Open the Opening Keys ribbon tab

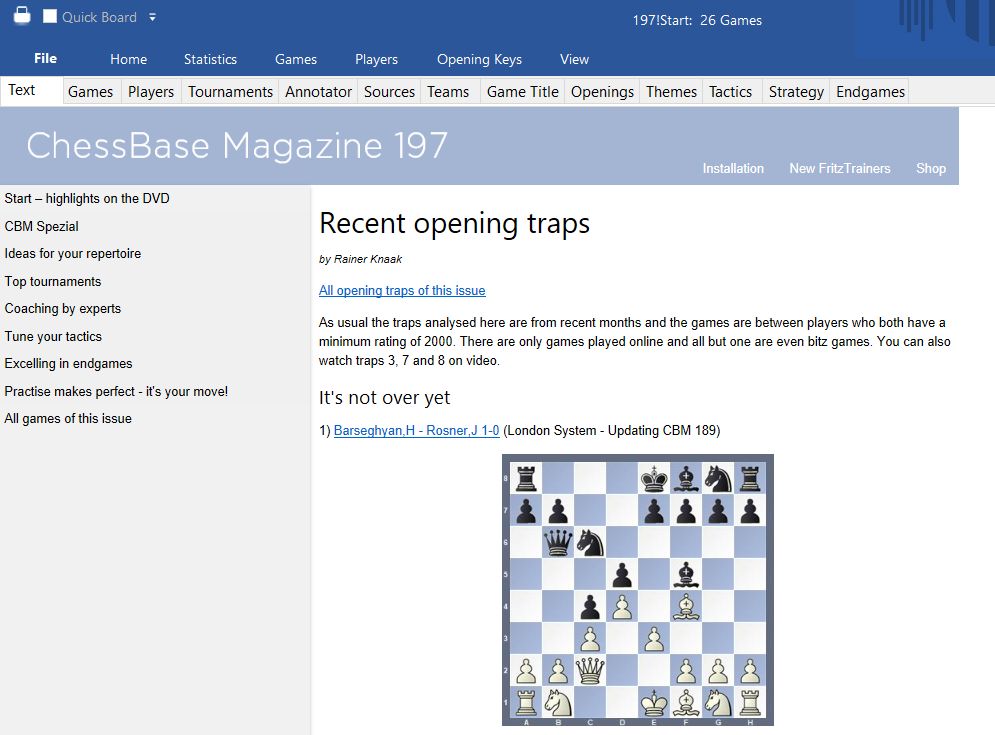[479, 59]
